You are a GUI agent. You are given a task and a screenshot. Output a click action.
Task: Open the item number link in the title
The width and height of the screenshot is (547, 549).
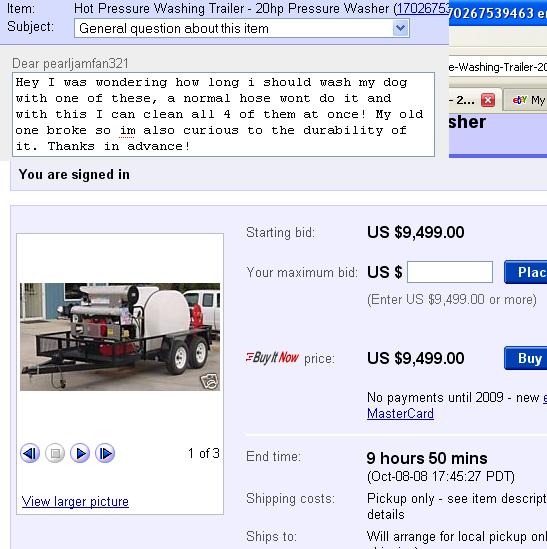(421, 8)
